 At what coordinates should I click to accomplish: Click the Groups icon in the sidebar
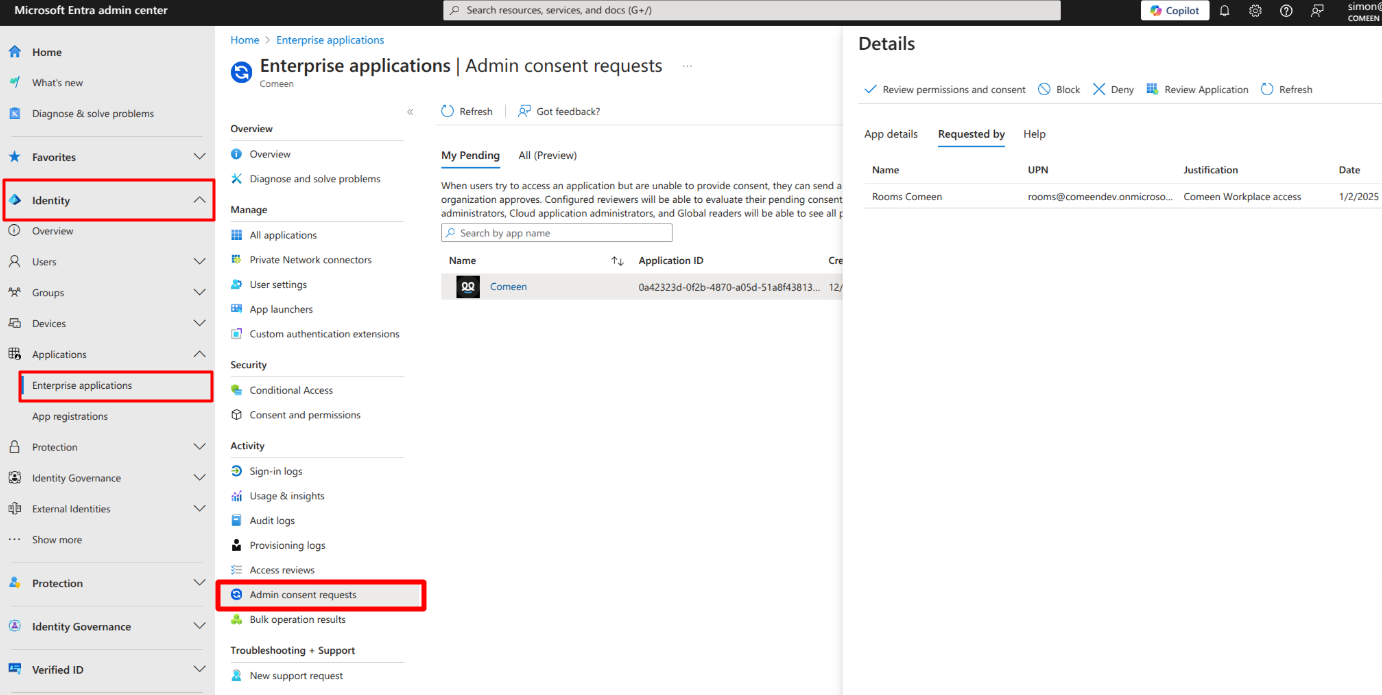15,293
